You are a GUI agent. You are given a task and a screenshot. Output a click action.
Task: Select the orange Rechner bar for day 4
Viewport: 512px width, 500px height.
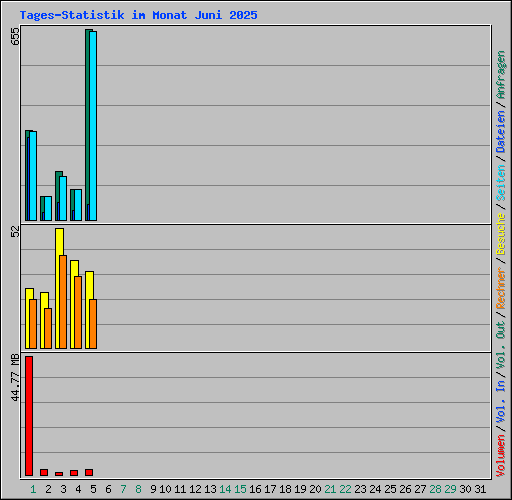click(x=78, y=312)
